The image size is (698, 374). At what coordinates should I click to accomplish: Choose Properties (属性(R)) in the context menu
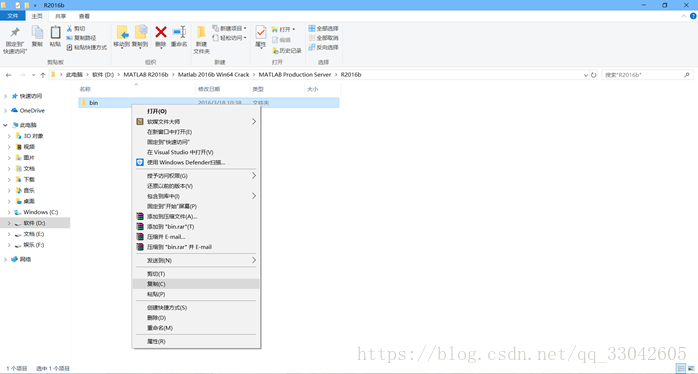(196, 341)
